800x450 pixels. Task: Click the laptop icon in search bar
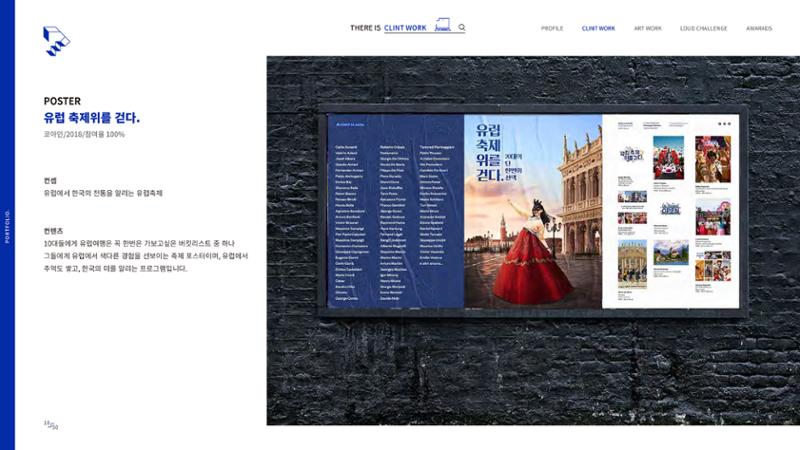442,25
